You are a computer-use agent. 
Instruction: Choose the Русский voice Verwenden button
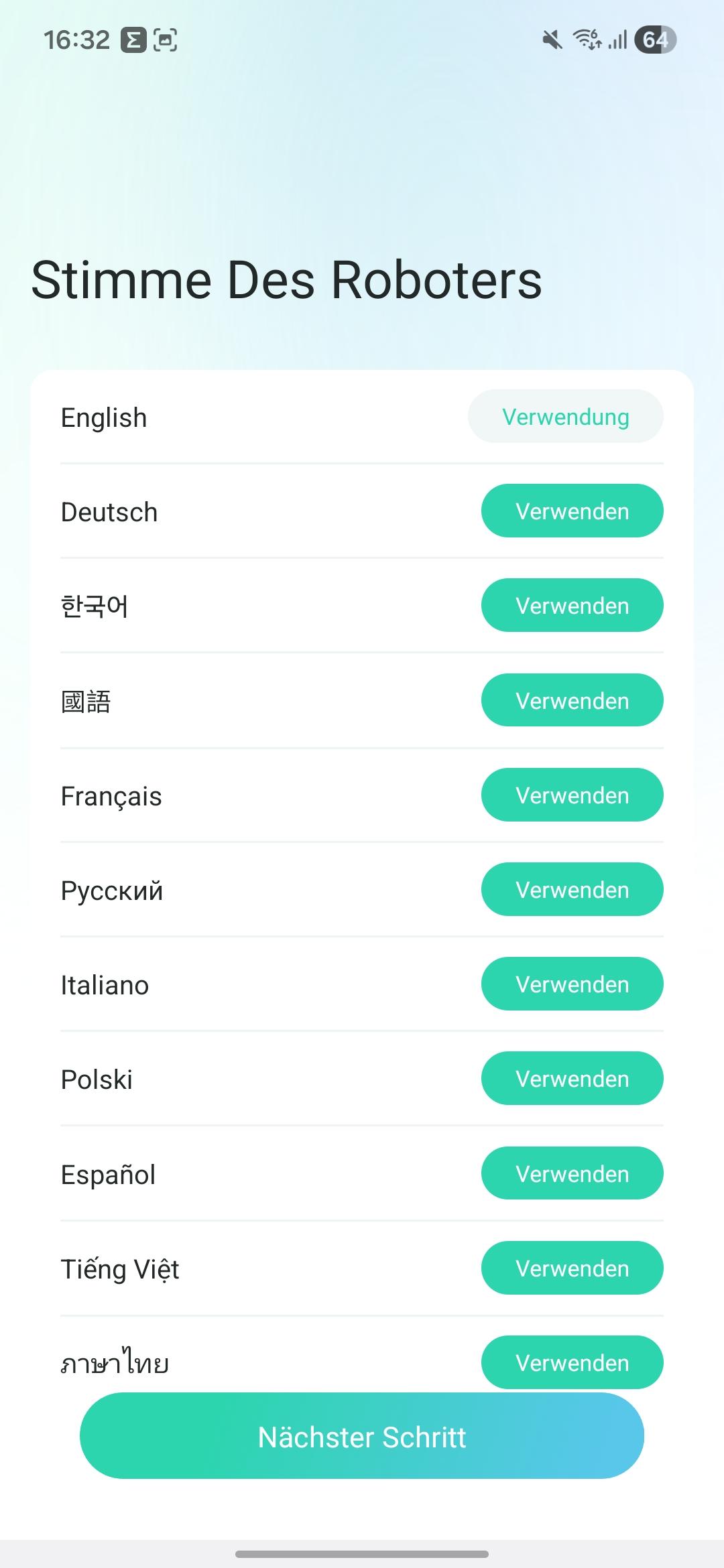(572, 890)
